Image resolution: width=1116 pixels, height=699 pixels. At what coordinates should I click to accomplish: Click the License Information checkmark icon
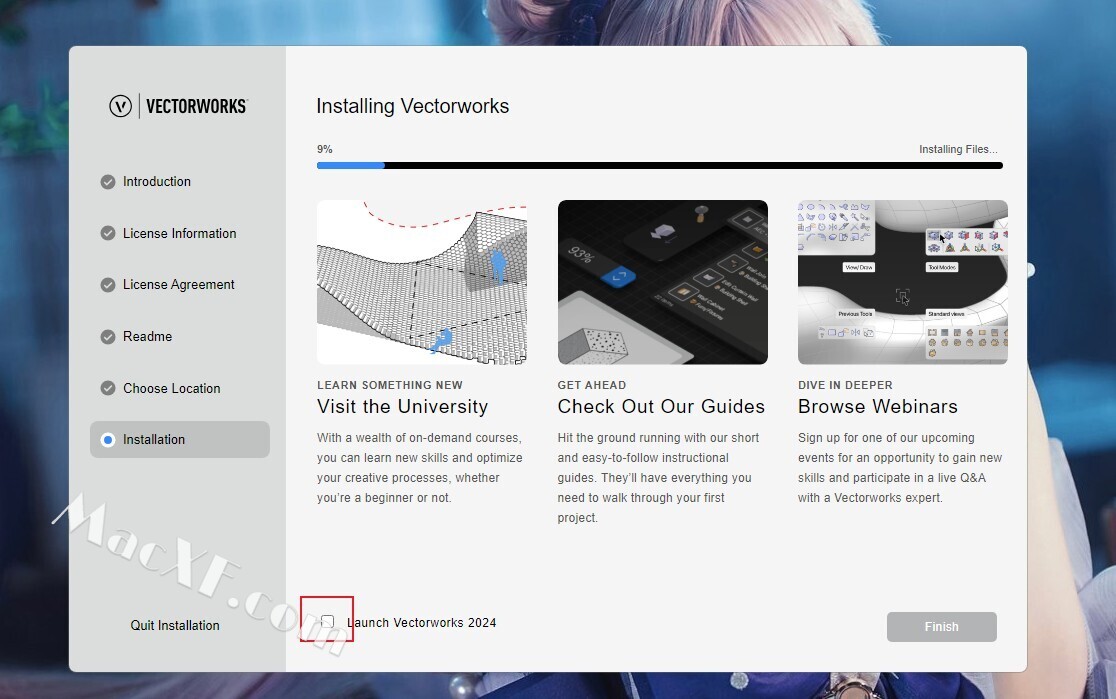point(107,233)
